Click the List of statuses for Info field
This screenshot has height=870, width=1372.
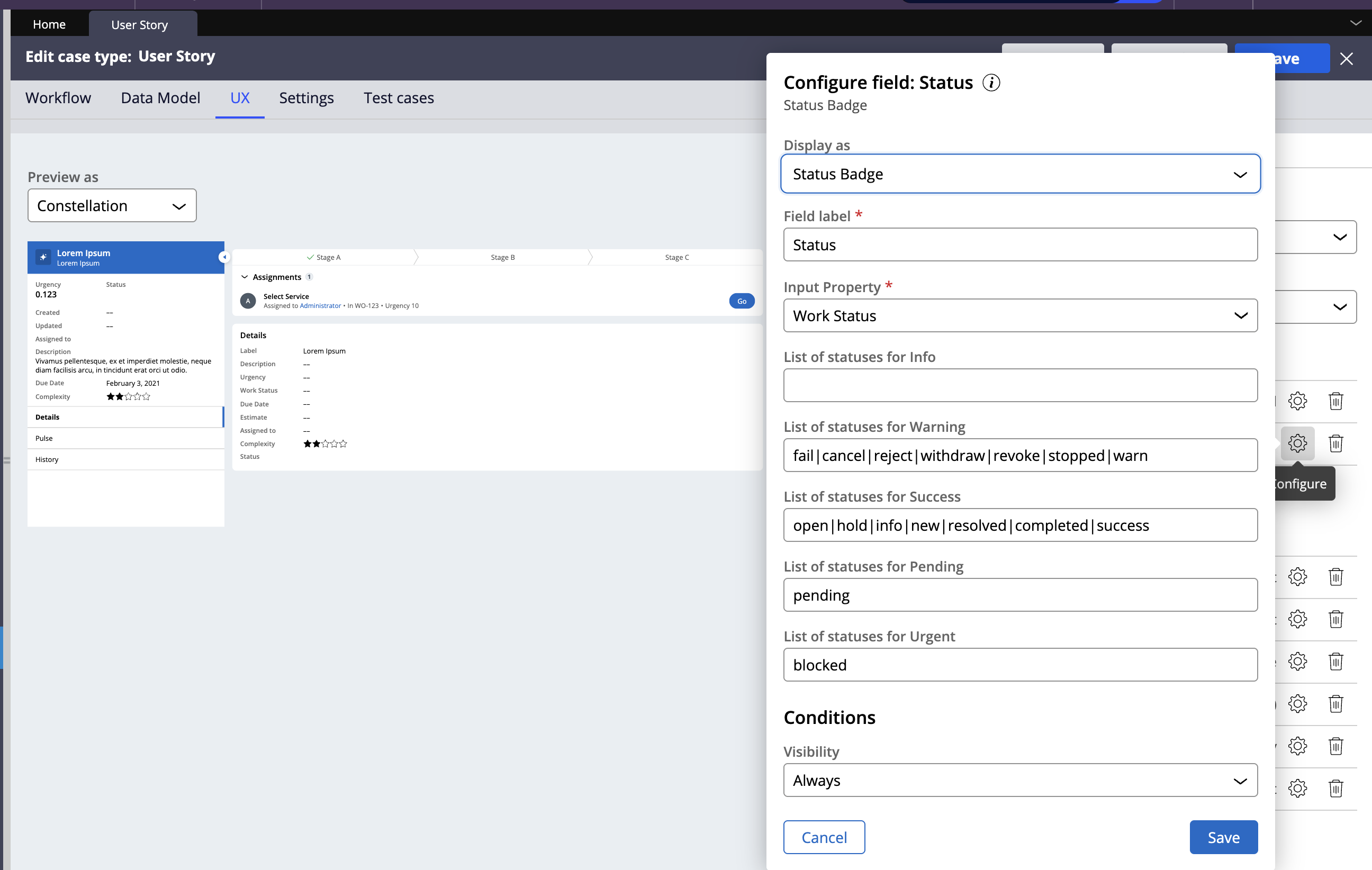(1020, 385)
